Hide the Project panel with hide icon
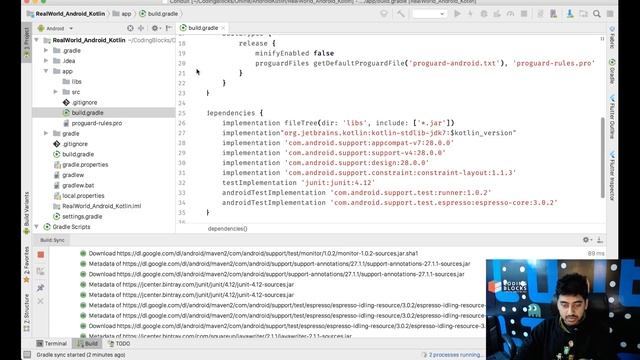The width and height of the screenshot is (640, 360). 169,28
